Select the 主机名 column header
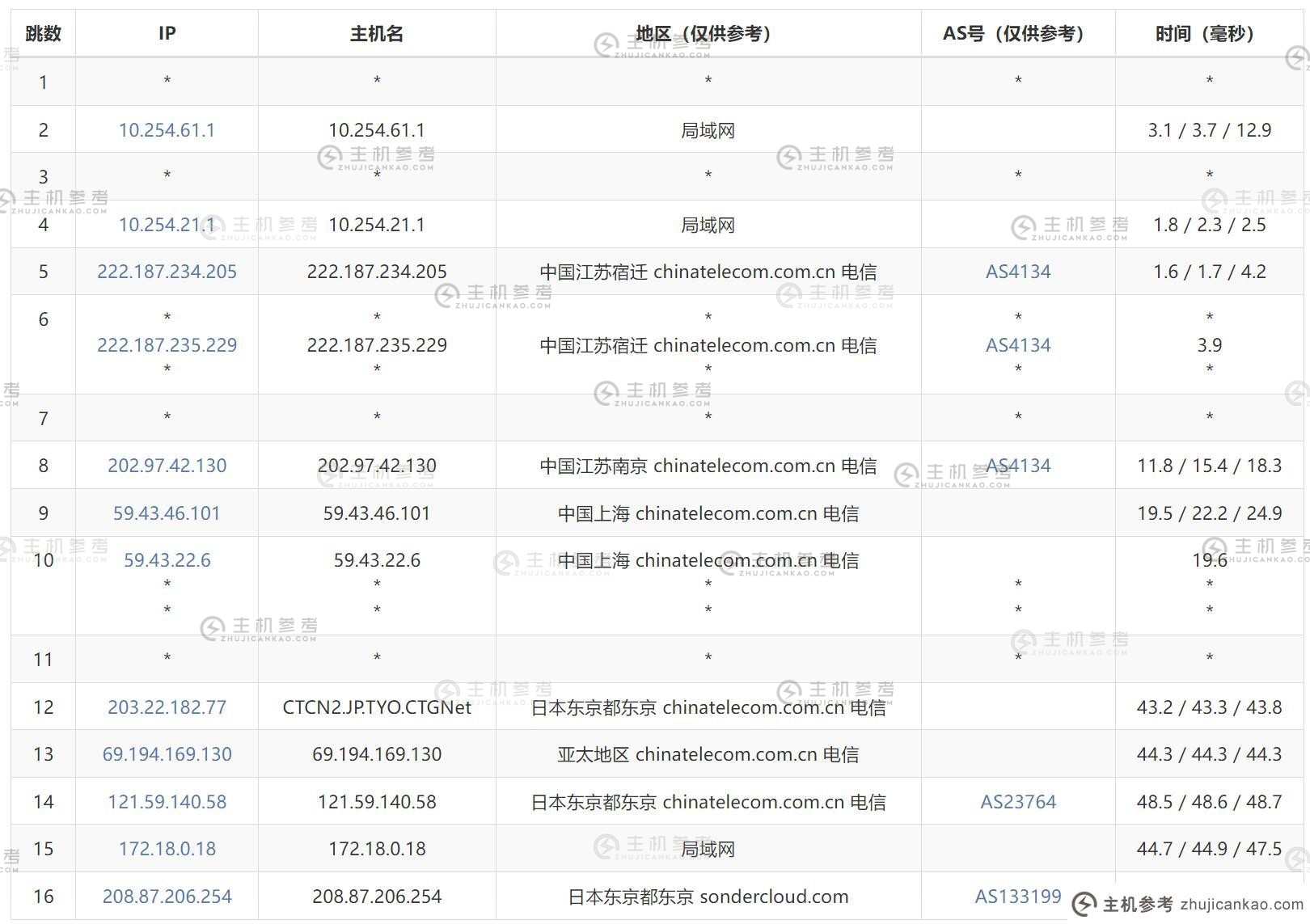Screen dimensions: 1310x924 coord(377,33)
